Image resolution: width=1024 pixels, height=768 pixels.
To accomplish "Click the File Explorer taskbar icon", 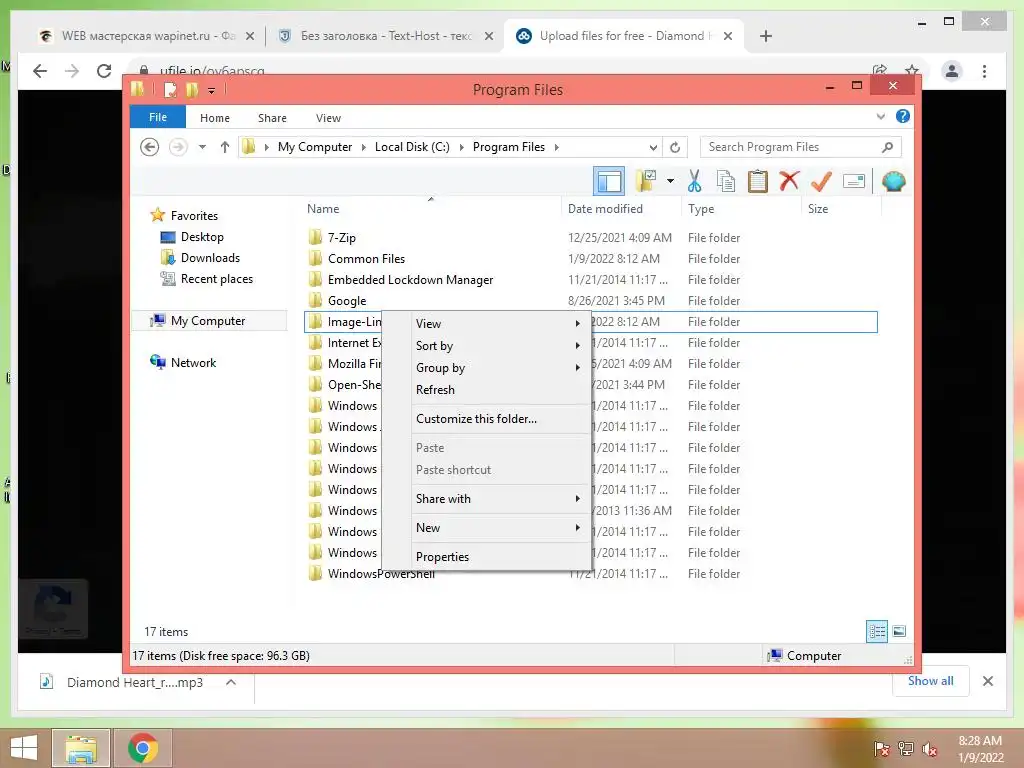I will (x=81, y=748).
